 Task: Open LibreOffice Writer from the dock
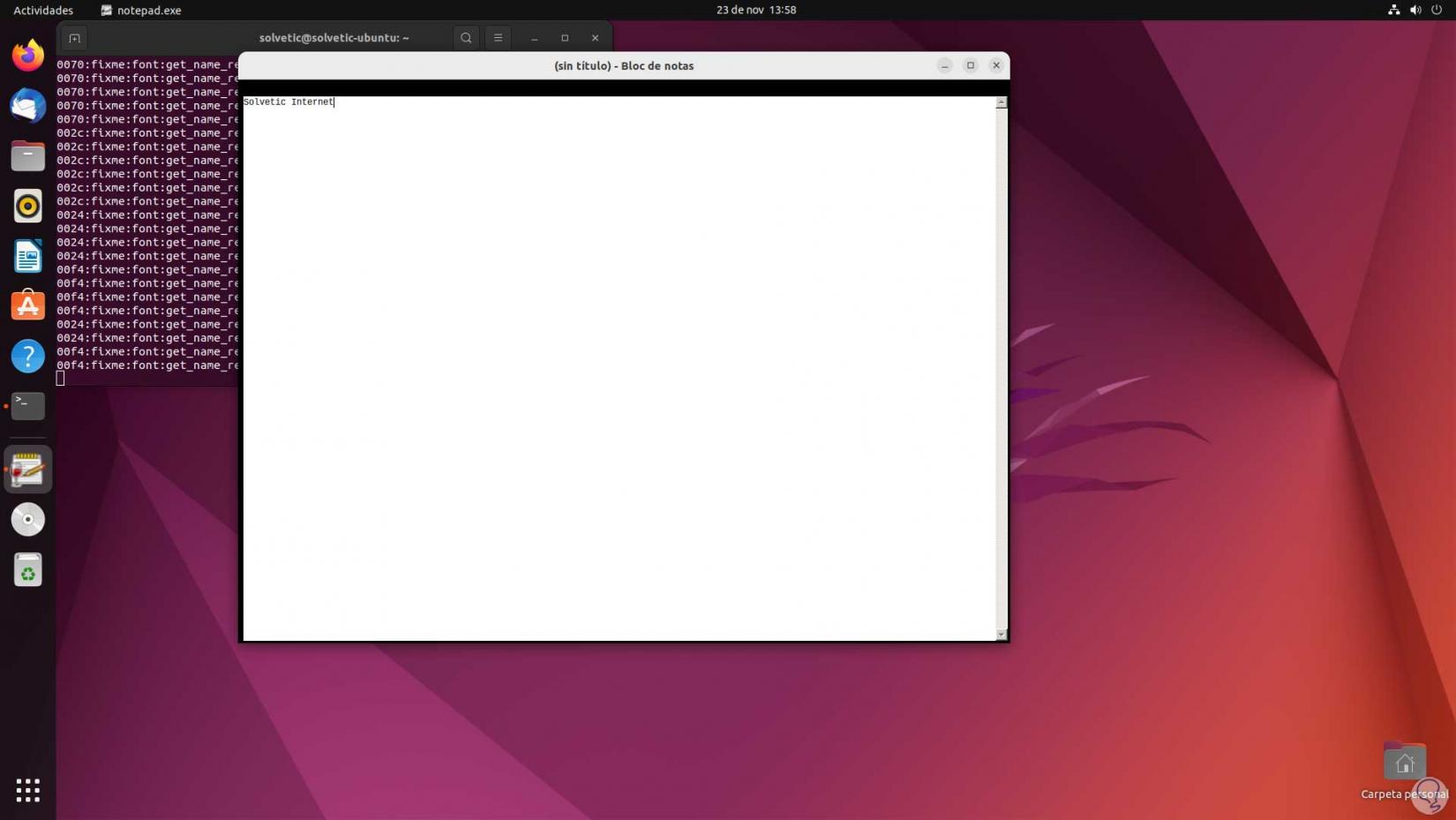coord(28,256)
